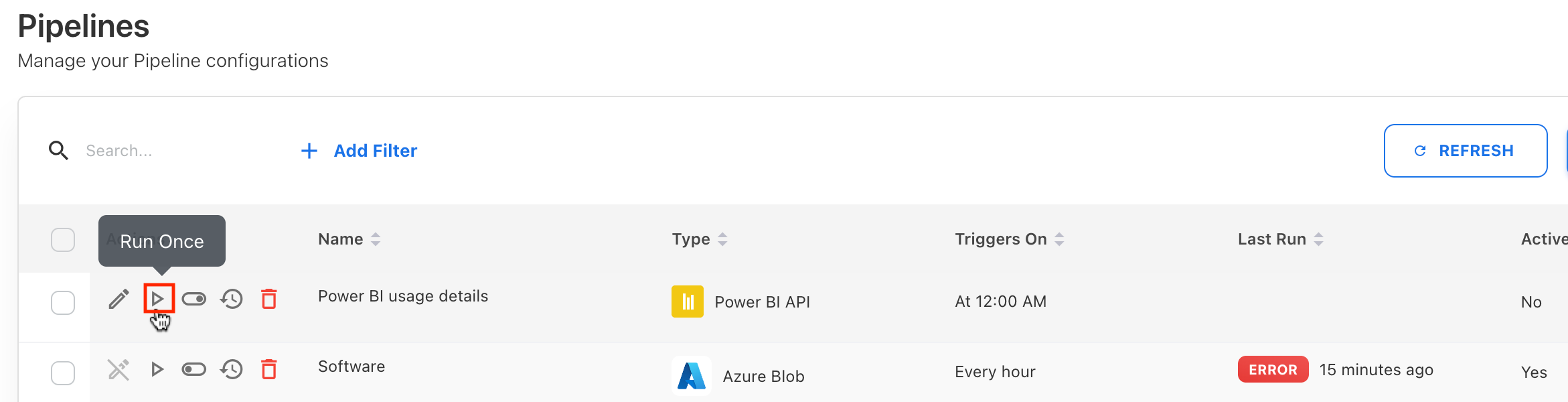Click the disabled edit icon for Software
The width and height of the screenshot is (1568, 402).
[119, 369]
